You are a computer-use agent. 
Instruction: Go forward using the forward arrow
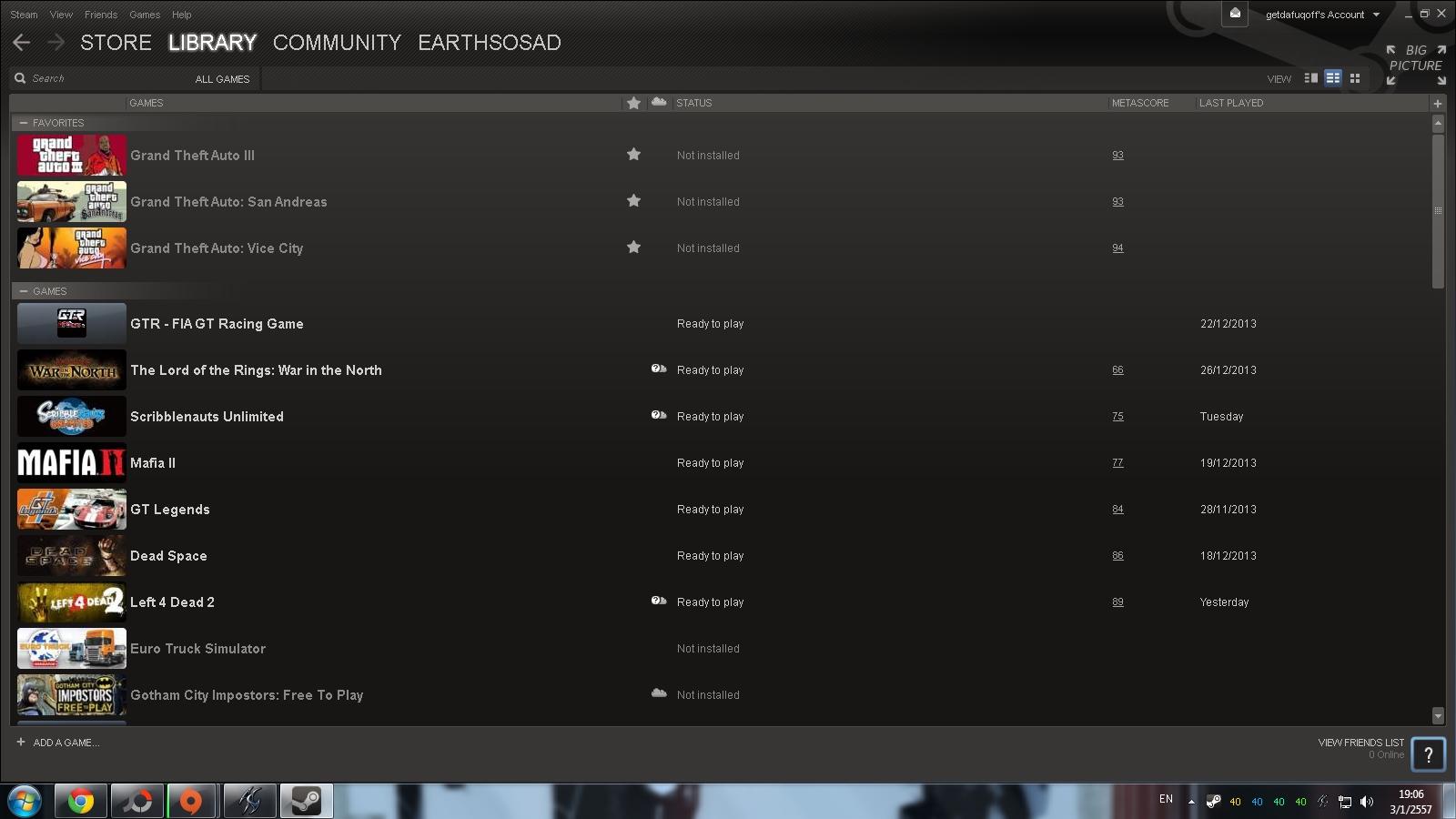pos(56,42)
